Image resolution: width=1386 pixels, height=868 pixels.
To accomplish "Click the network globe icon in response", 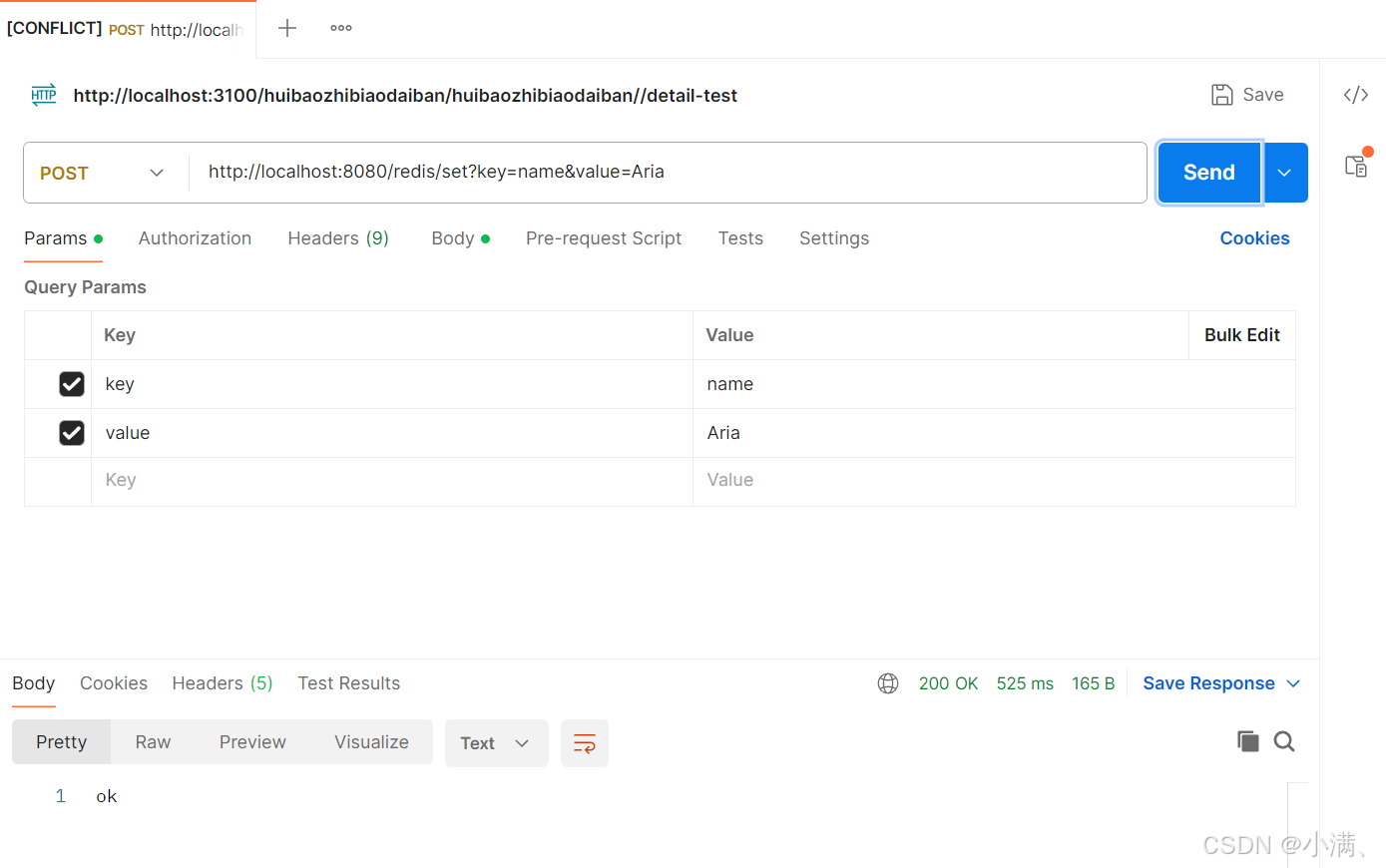I will coord(888,683).
